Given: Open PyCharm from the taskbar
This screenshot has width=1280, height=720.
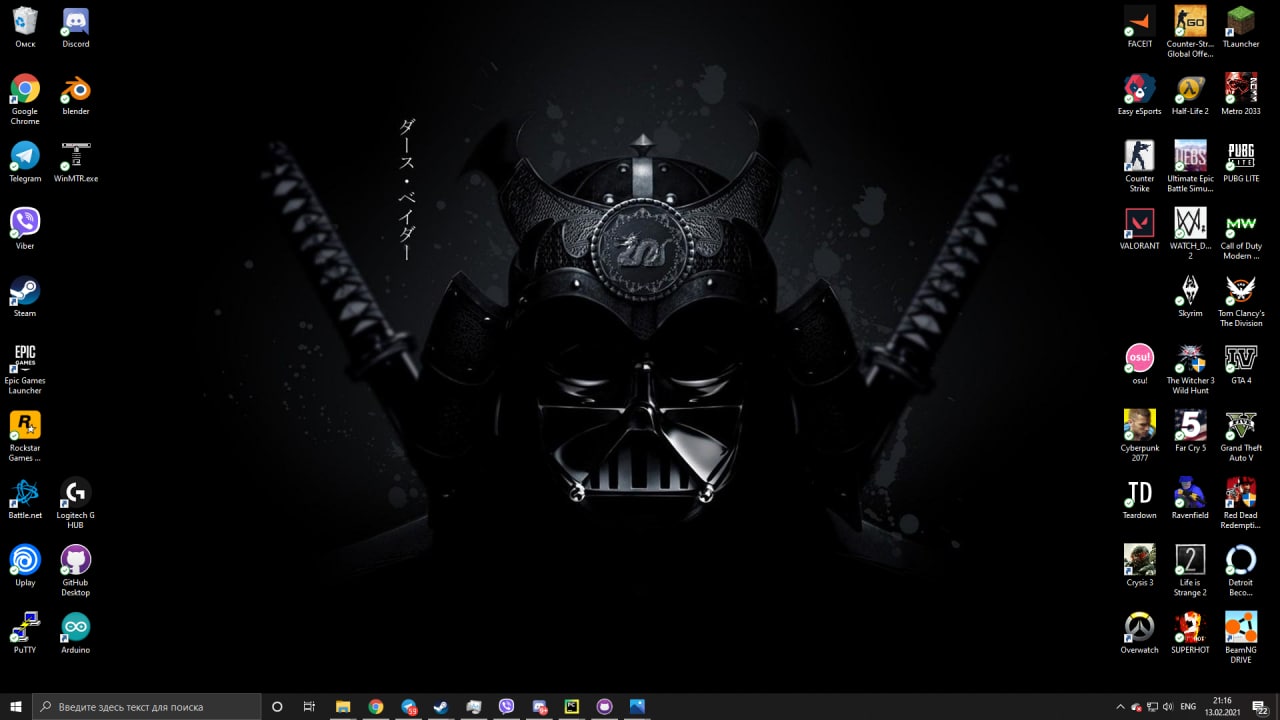Looking at the screenshot, I should pyautogui.click(x=572, y=706).
